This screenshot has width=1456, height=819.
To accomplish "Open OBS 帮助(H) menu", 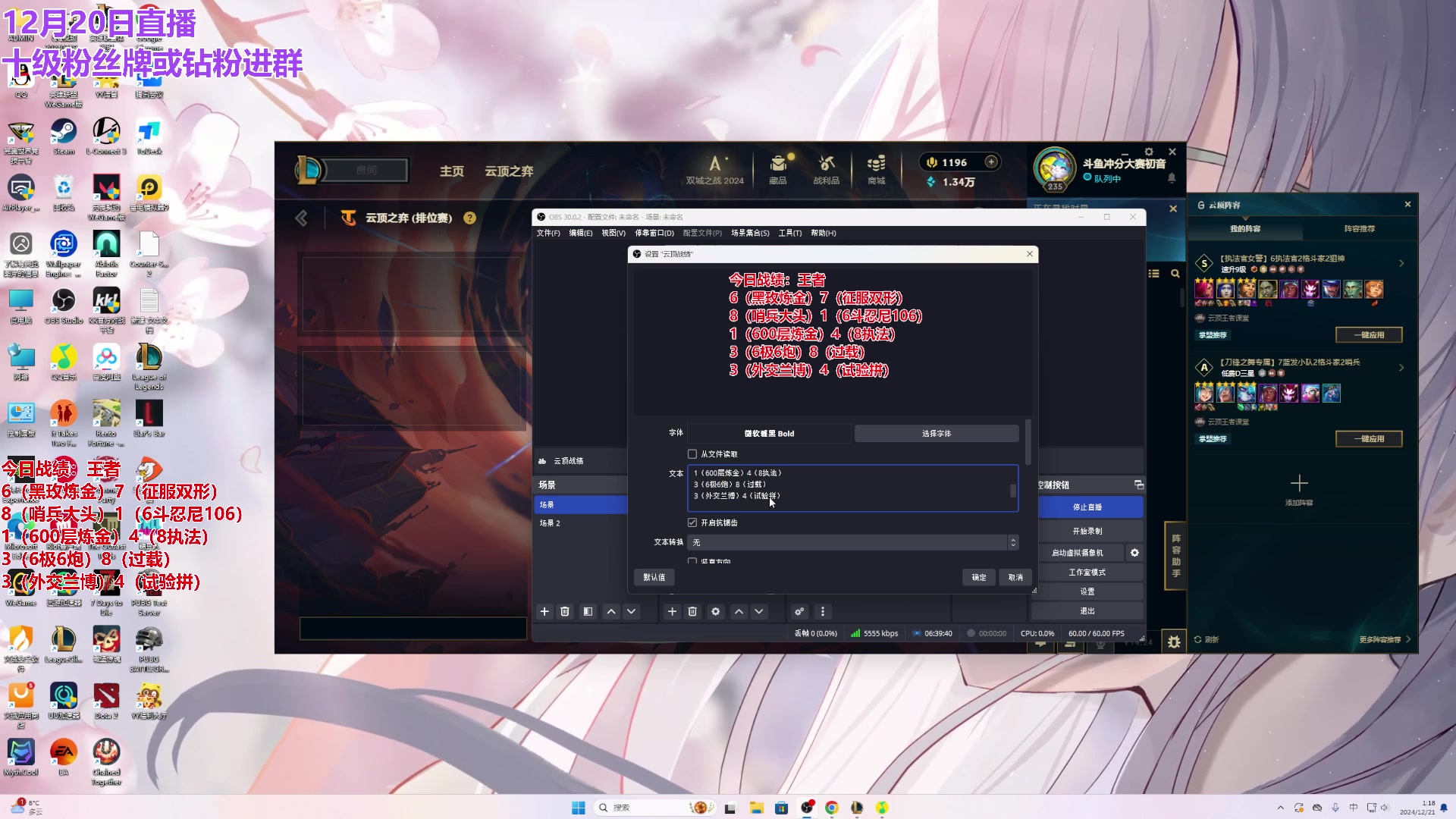I will coord(824,234).
